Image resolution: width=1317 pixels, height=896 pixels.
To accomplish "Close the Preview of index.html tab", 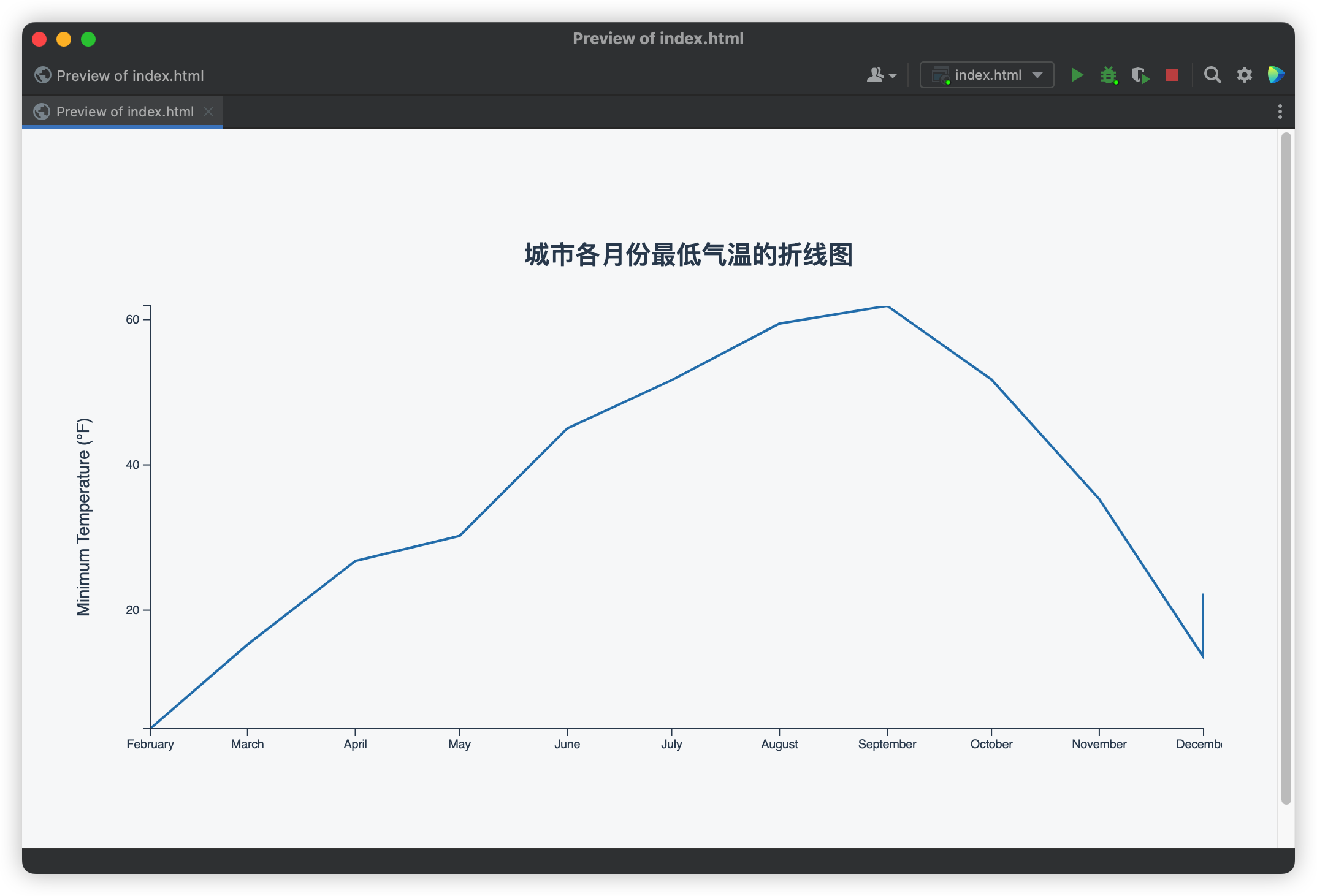I will [208, 112].
